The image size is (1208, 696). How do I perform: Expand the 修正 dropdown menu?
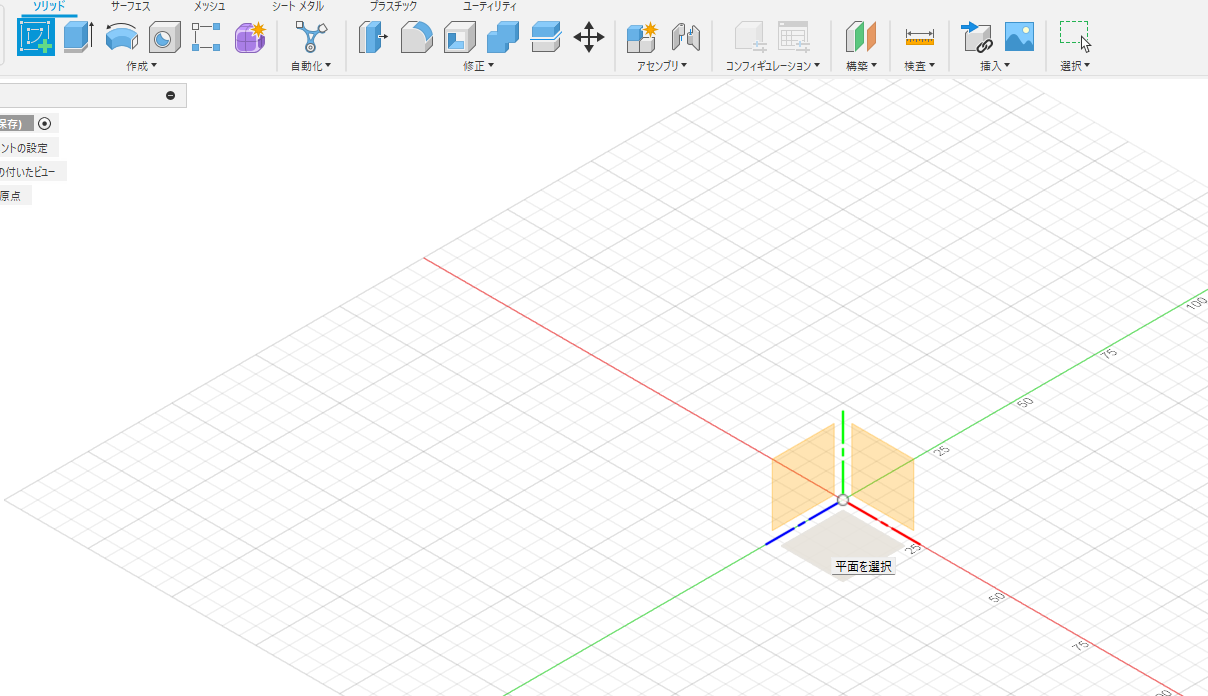tap(478, 66)
